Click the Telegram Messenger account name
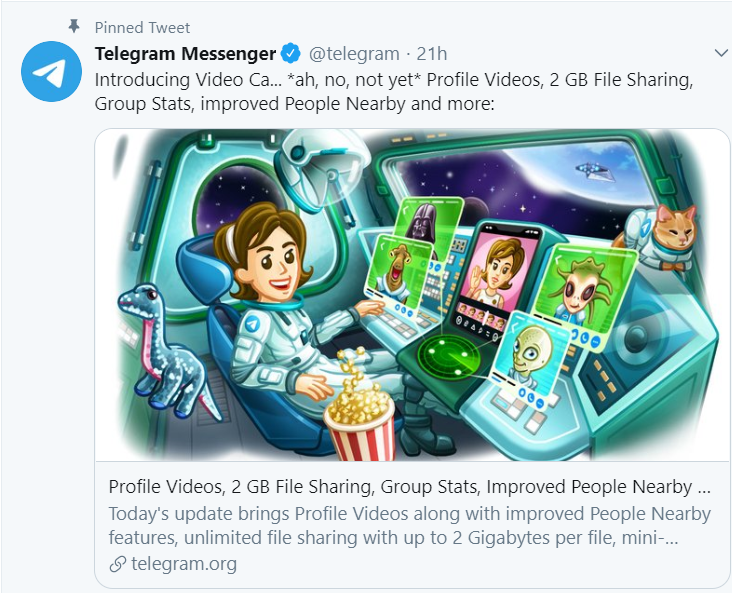 tap(185, 54)
